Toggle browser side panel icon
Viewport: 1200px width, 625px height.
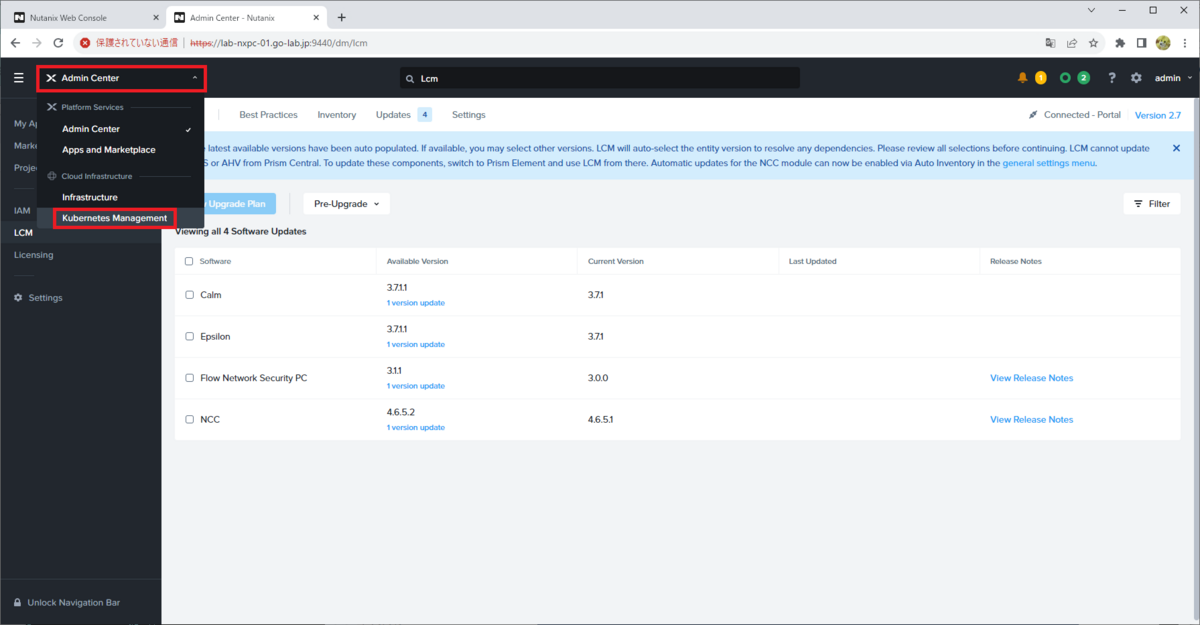(x=1142, y=43)
